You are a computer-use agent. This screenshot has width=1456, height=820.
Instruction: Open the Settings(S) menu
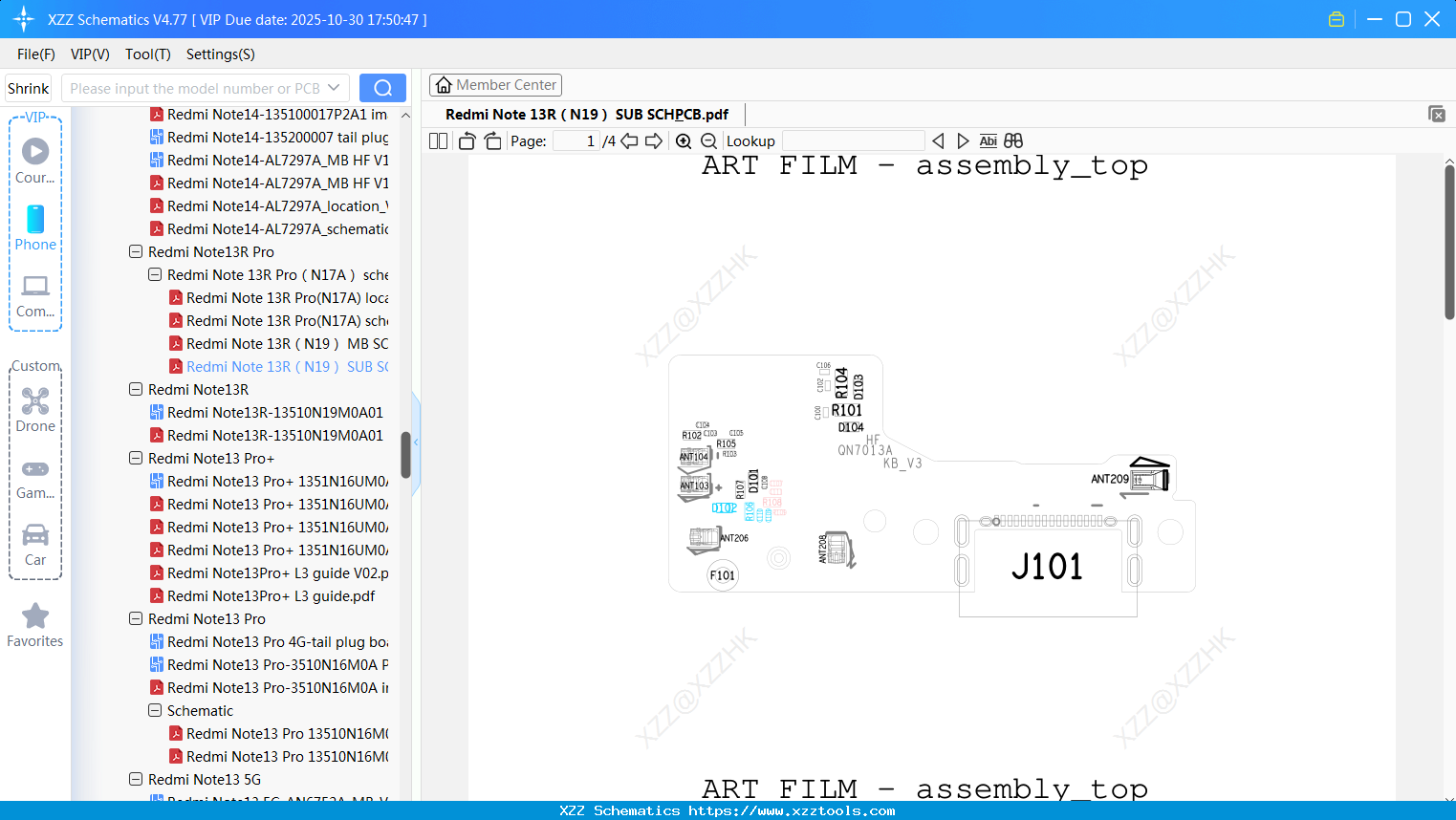tap(221, 54)
